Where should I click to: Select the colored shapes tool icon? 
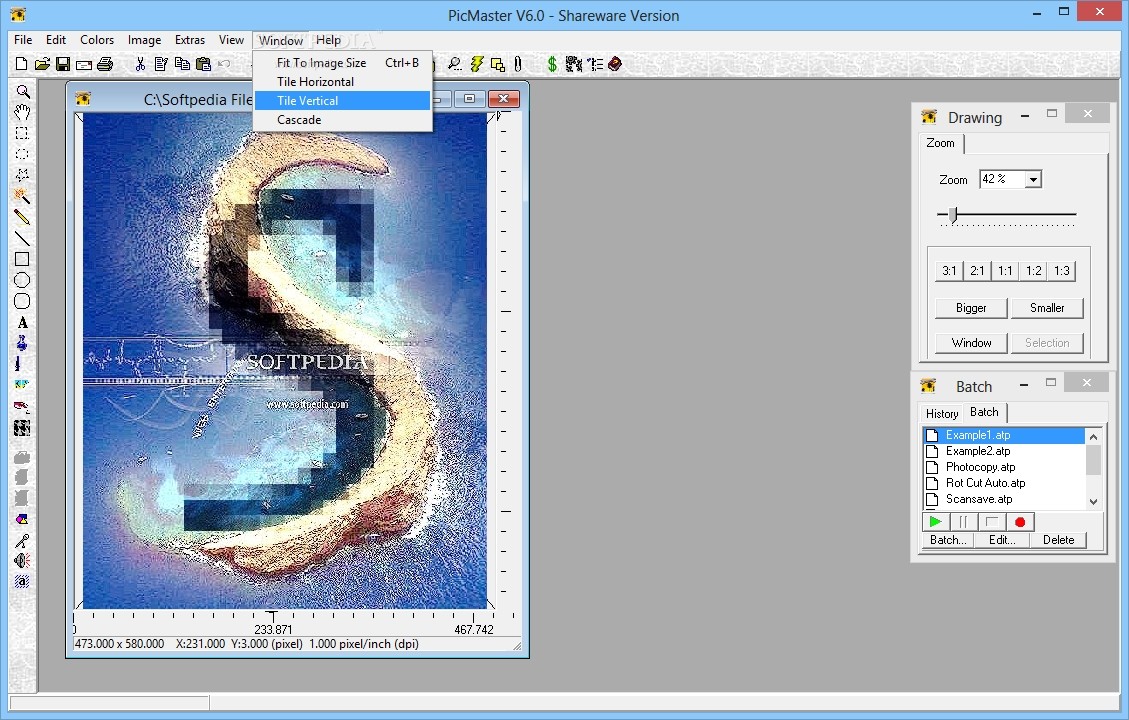[x=22, y=519]
